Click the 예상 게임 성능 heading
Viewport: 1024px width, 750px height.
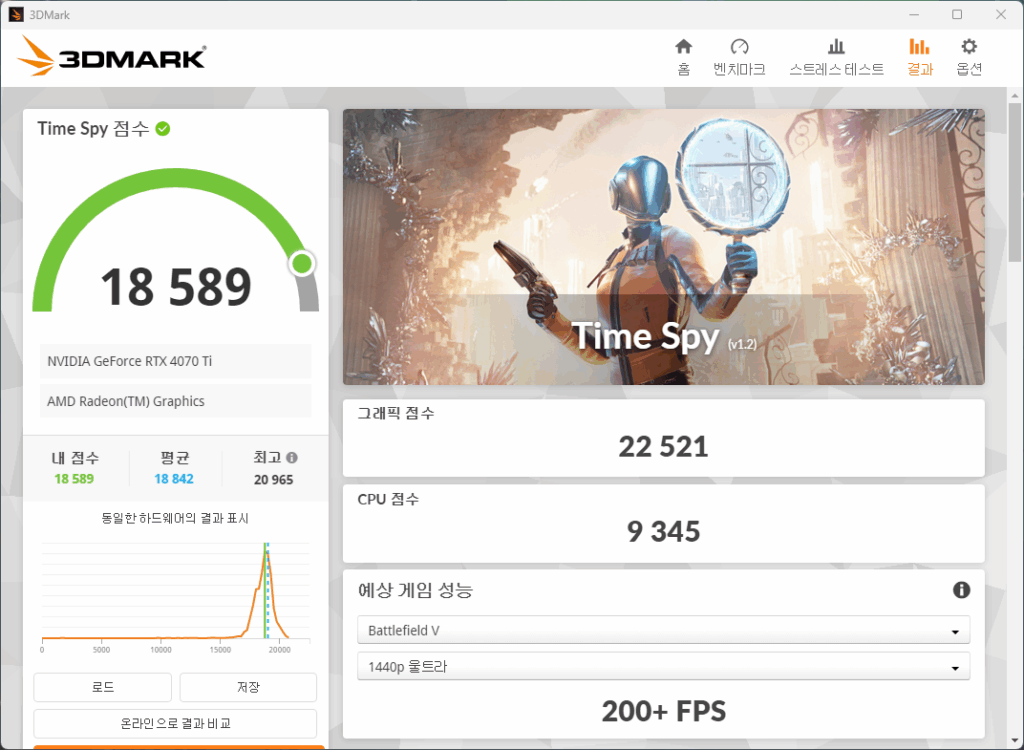click(415, 590)
